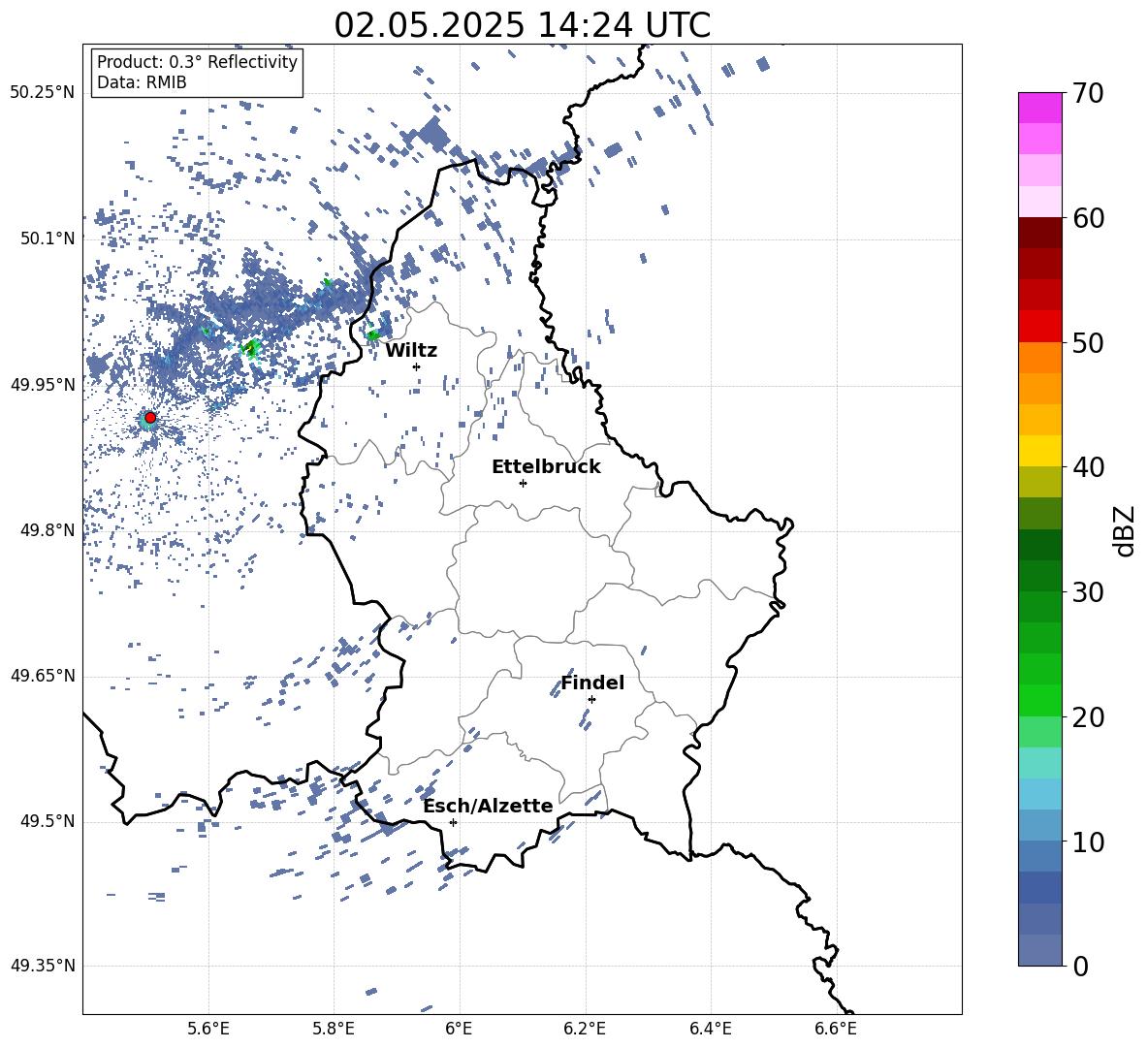This screenshot has width=1148, height=1048.
Task: Click the colorbar value 70
Action: 1088,93
